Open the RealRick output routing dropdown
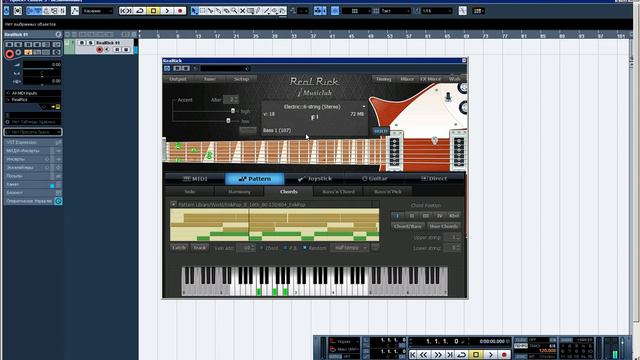Screen dimensions: 640x360 tap(33, 100)
